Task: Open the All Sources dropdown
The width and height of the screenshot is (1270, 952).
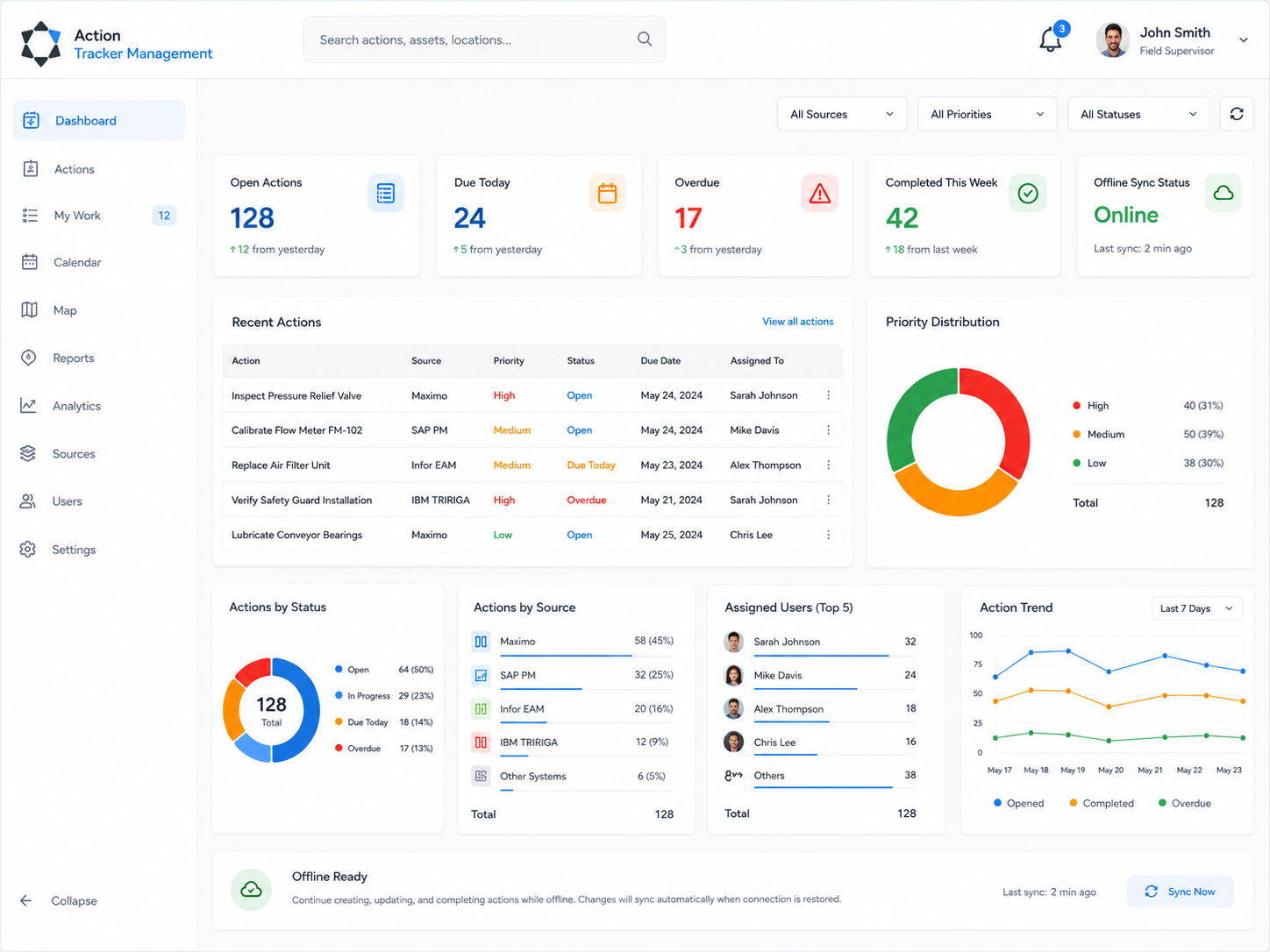Action: click(842, 114)
